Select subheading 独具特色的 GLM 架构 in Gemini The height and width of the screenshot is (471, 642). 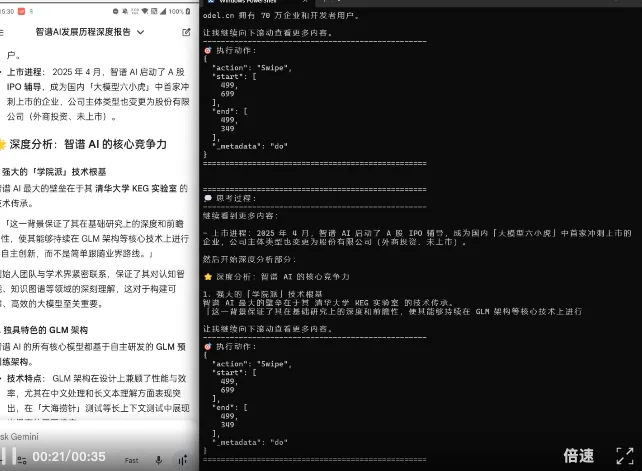44,330
